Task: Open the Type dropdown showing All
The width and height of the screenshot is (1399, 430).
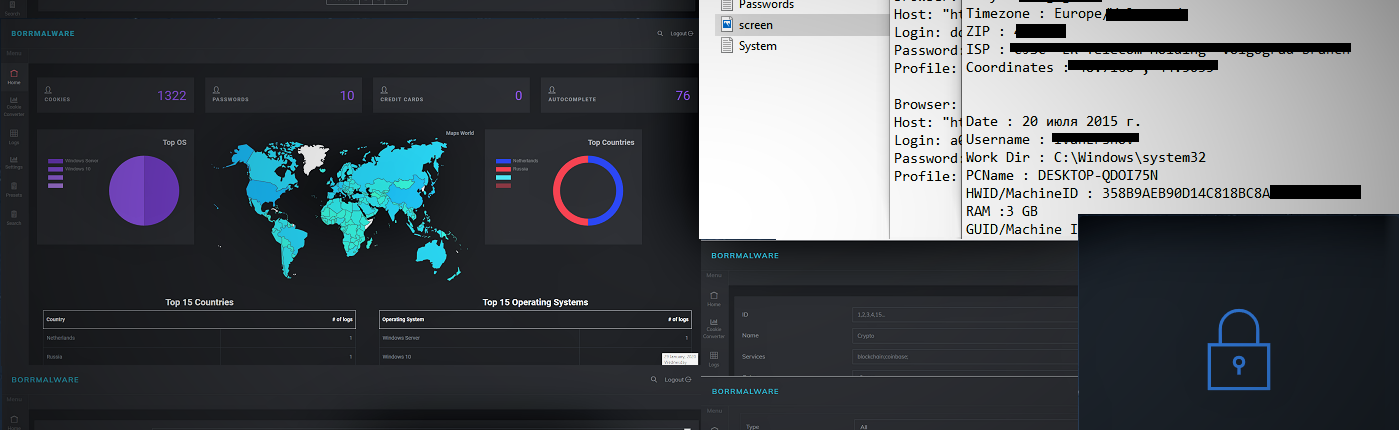Action: point(964,426)
